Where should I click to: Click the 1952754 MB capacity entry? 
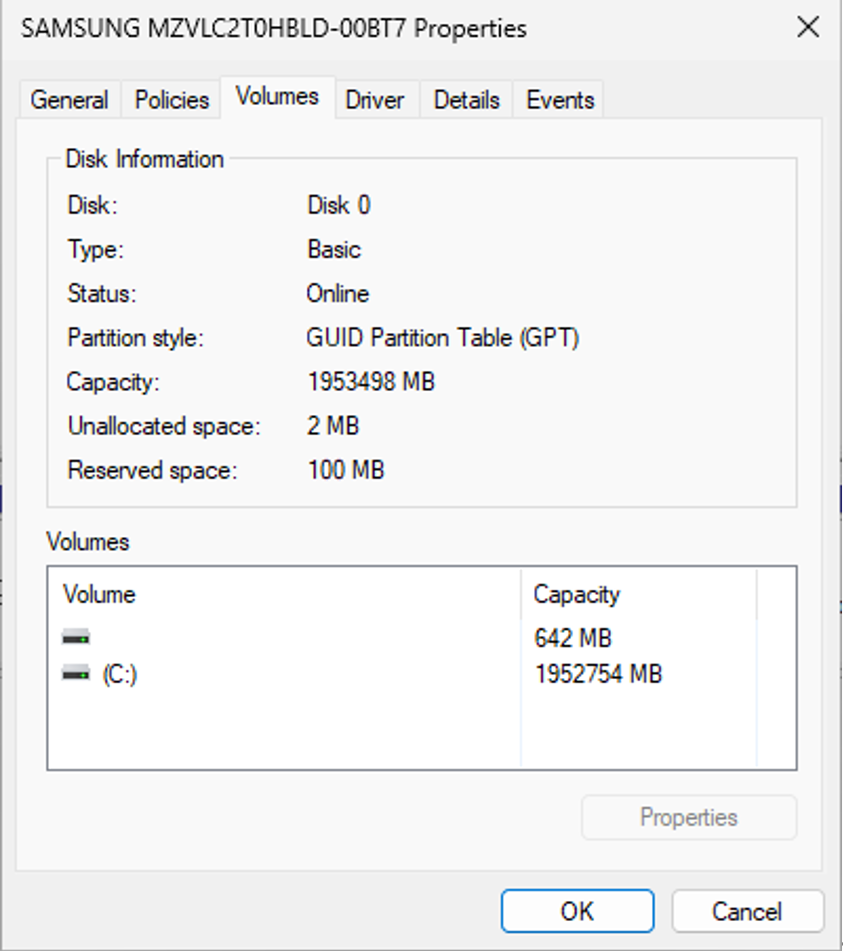coord(598,675)
